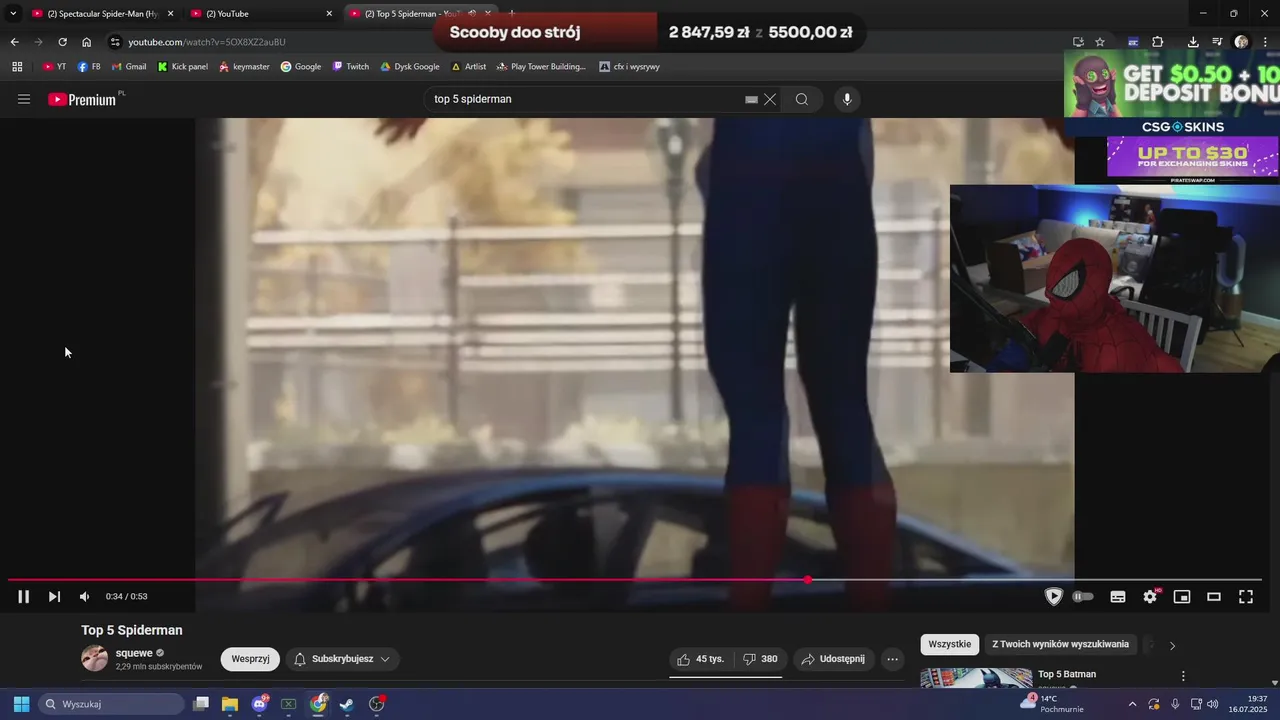This screenshot has width=1280, height=720.
Task: Open a new browser tab
Action: [512, 14]
